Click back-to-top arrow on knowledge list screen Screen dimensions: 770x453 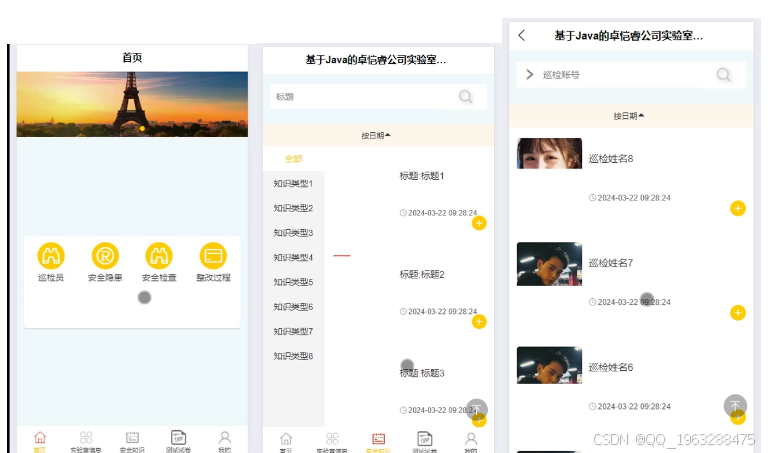[476, 409]
